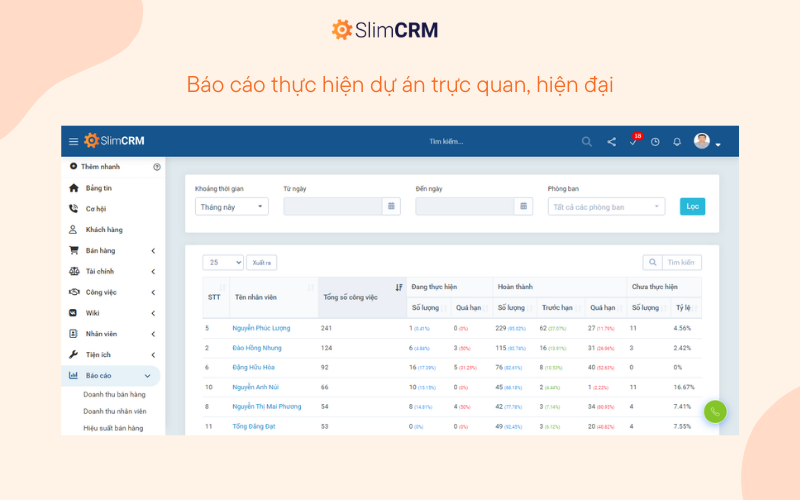Click the Wiki icon
The height and width of the screenshot is (500, 800).
coord(73,313)
